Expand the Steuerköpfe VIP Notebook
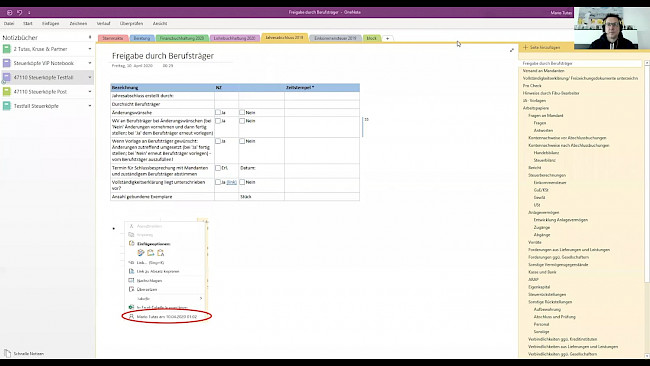 [x=90, y=63]
